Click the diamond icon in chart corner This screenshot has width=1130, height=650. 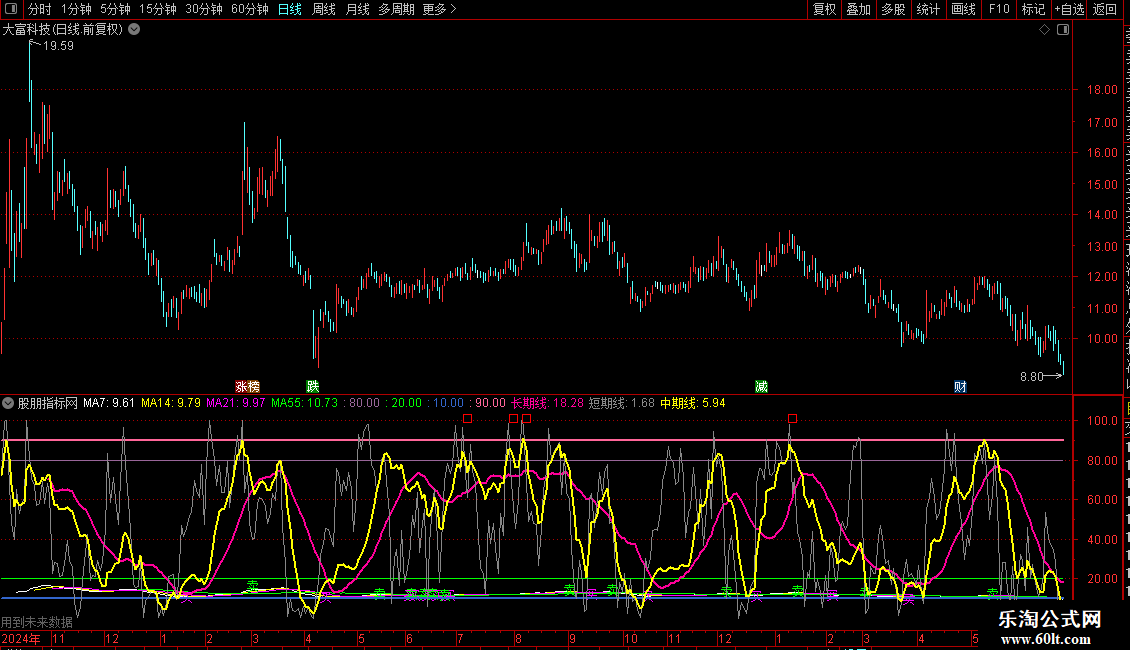coord(1044,30)
